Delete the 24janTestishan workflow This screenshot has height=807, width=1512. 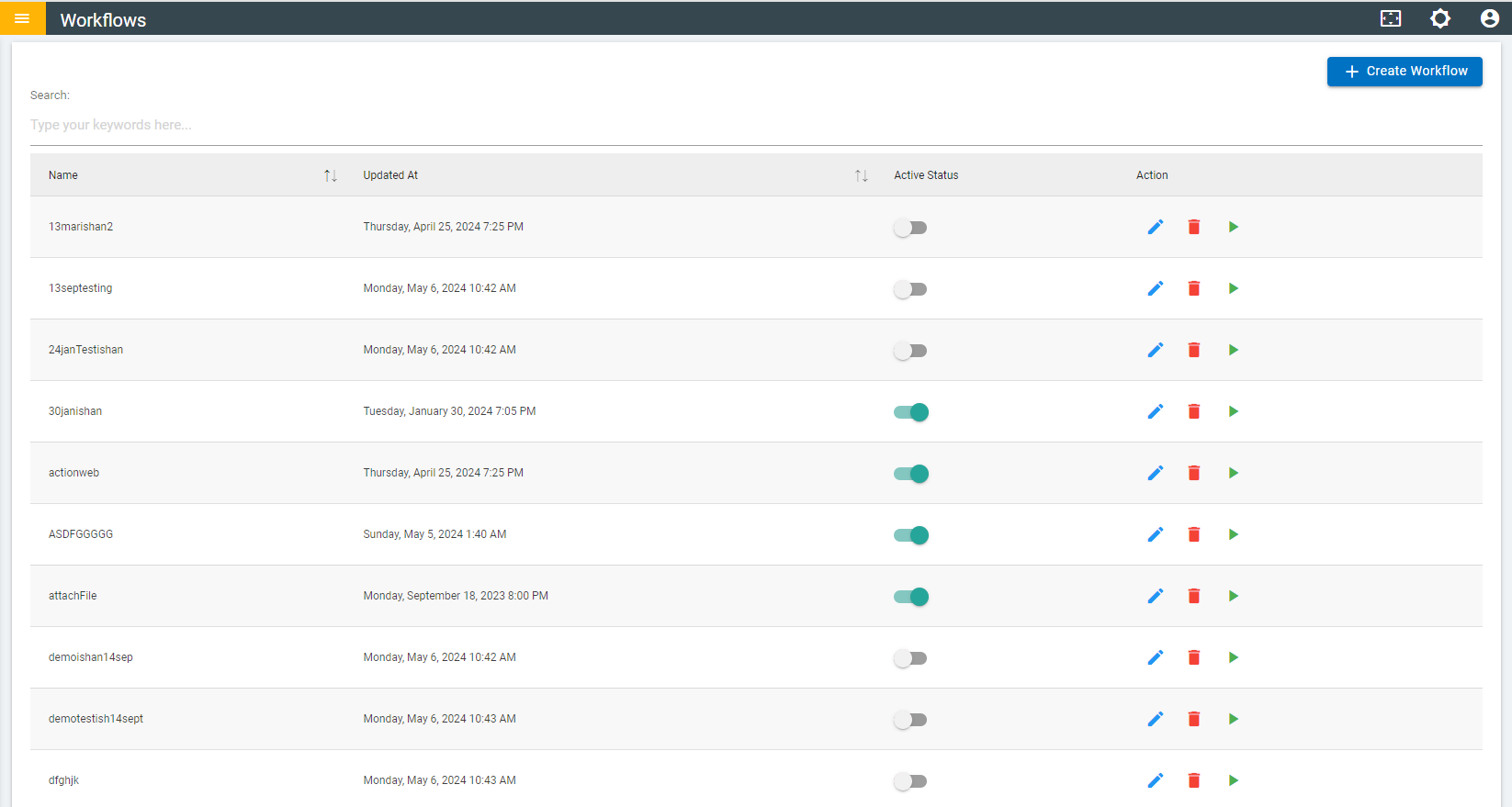click(x=1194, y=350)
